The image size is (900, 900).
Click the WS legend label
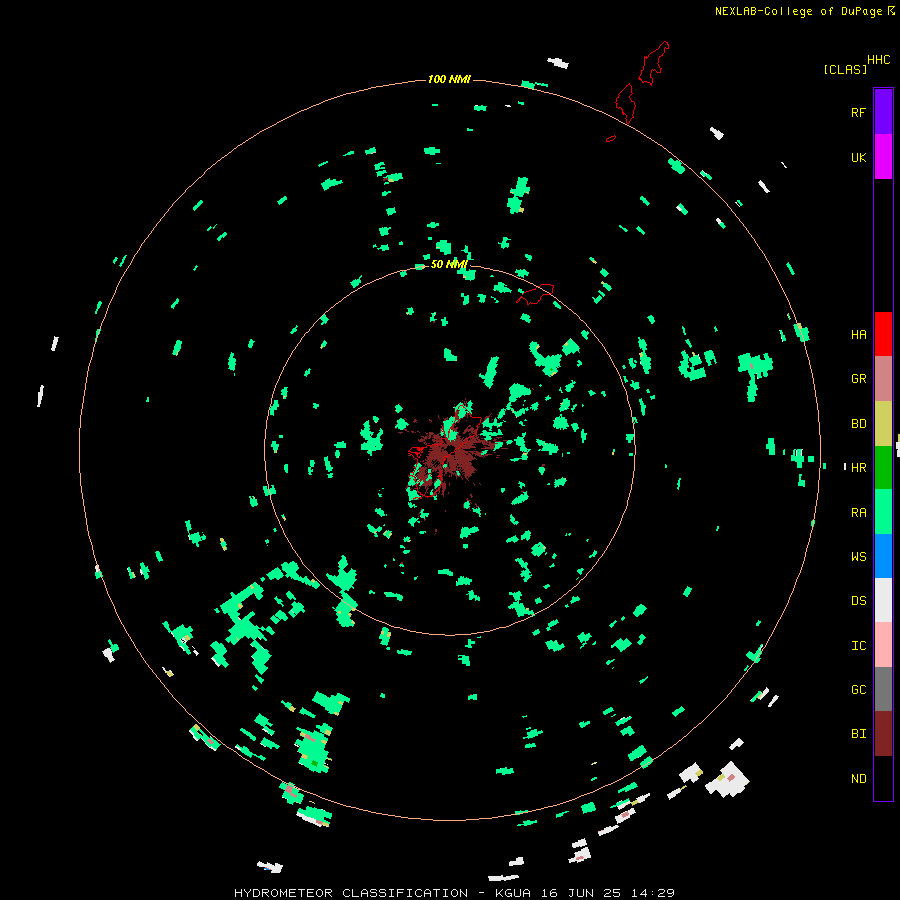click(858, 556)
